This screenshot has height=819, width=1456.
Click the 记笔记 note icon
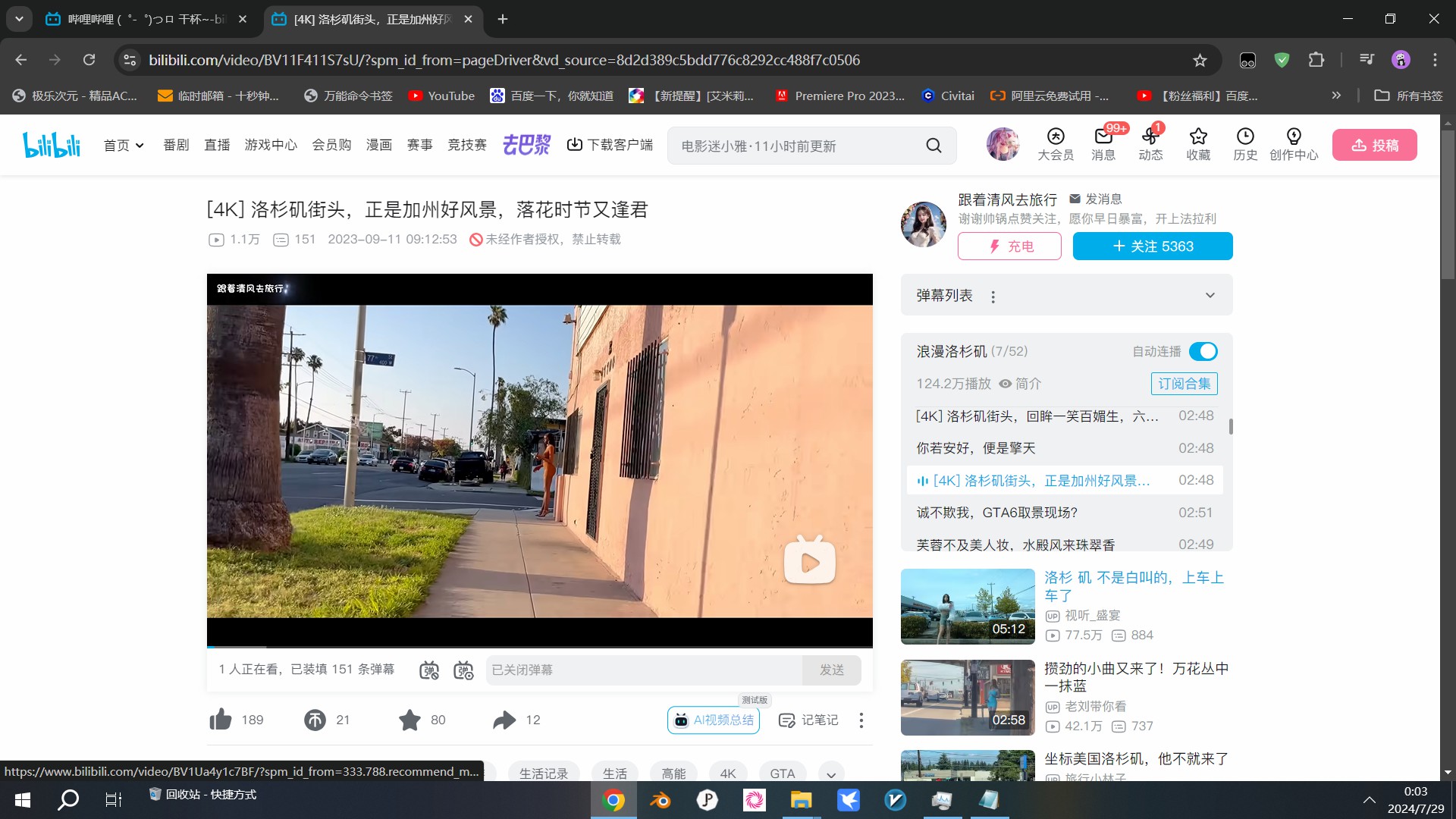tap(808, 720)
